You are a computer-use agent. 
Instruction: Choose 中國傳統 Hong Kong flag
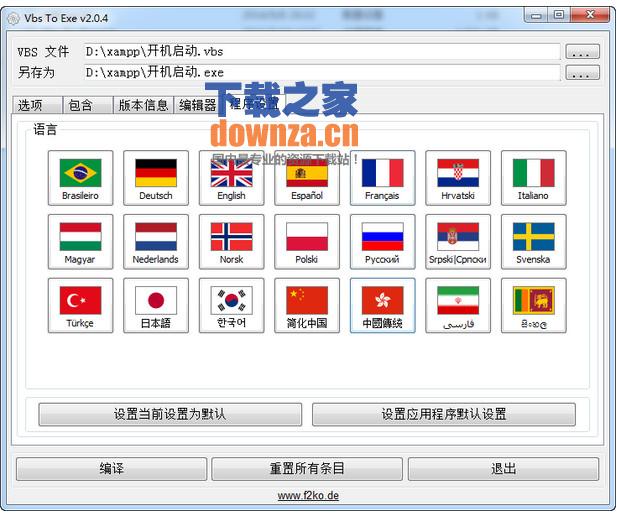[382, 306]
